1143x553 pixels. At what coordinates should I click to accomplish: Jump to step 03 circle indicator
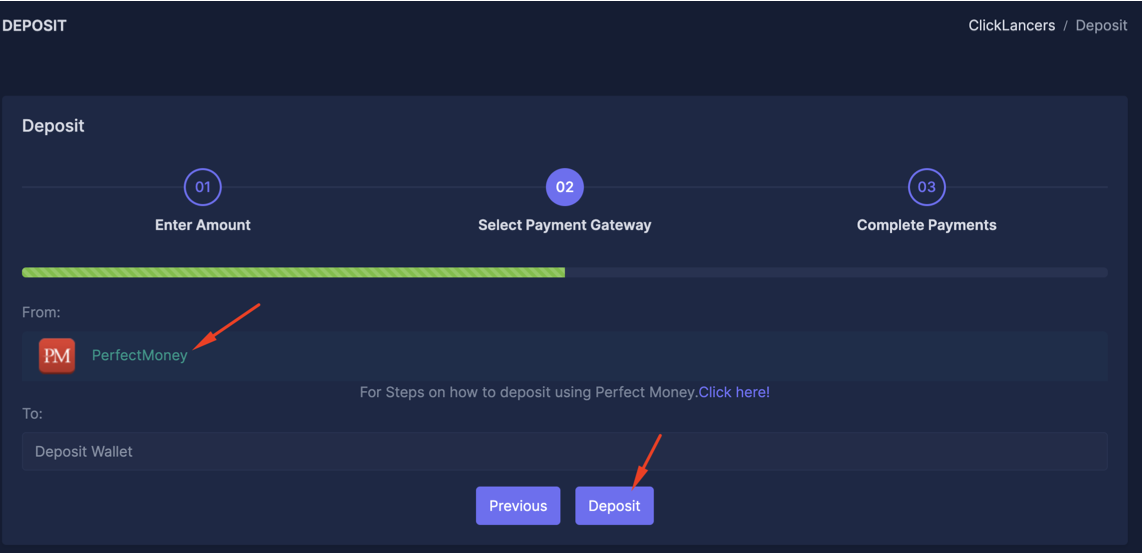click(x=927, y=187)
